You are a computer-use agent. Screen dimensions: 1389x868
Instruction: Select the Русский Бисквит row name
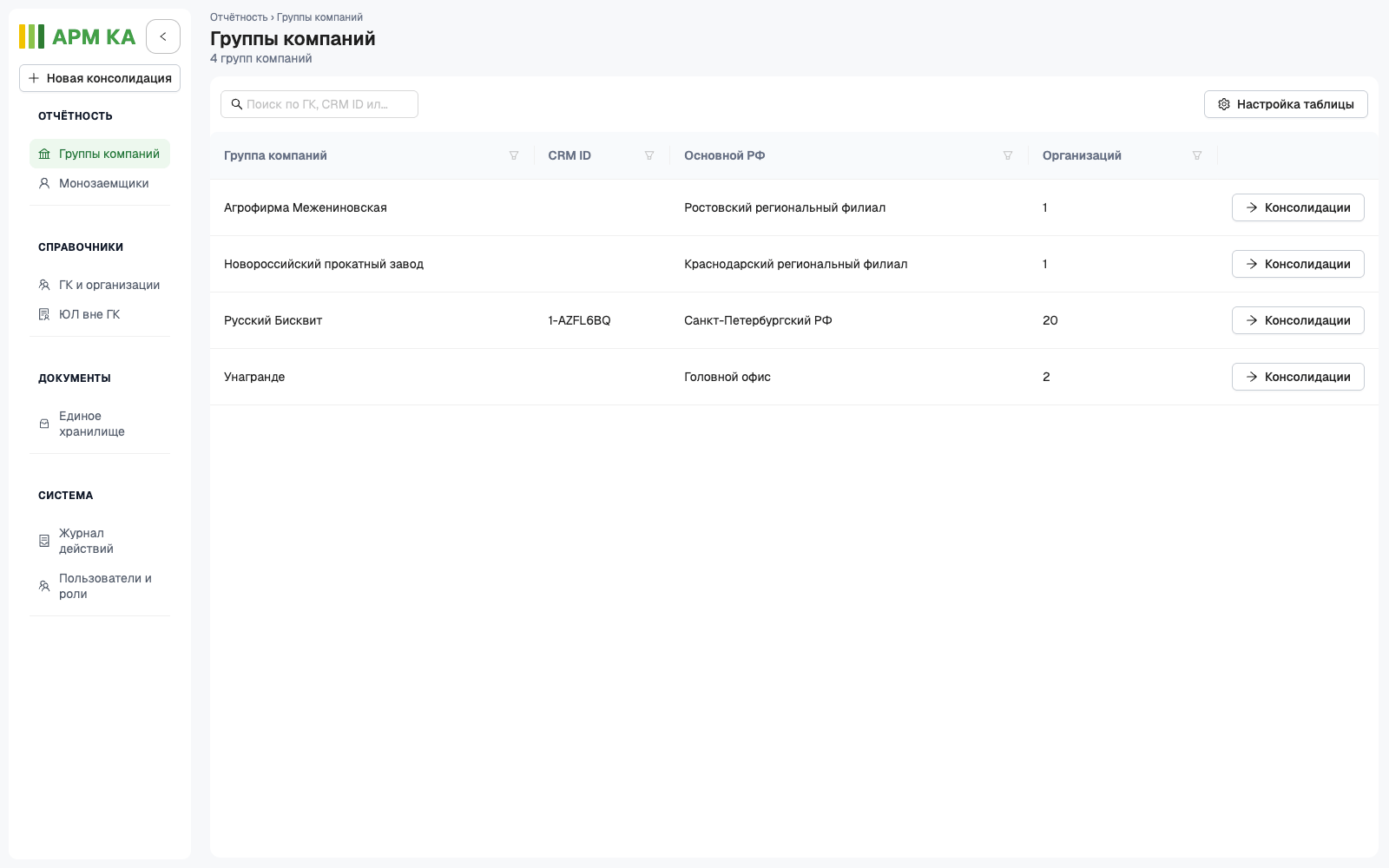click(x=273, y=320)
